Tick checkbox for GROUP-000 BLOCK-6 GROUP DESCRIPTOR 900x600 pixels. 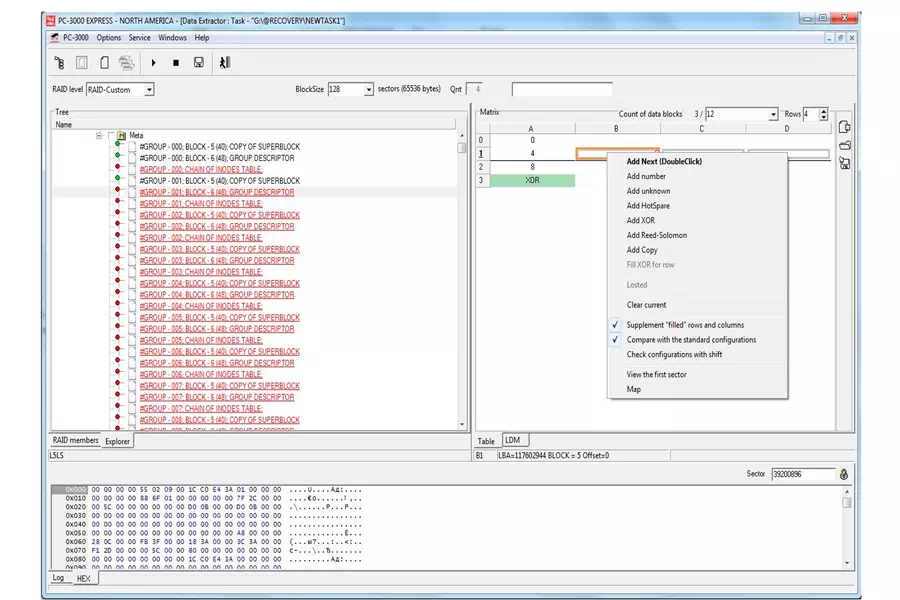tap(133, 158)
